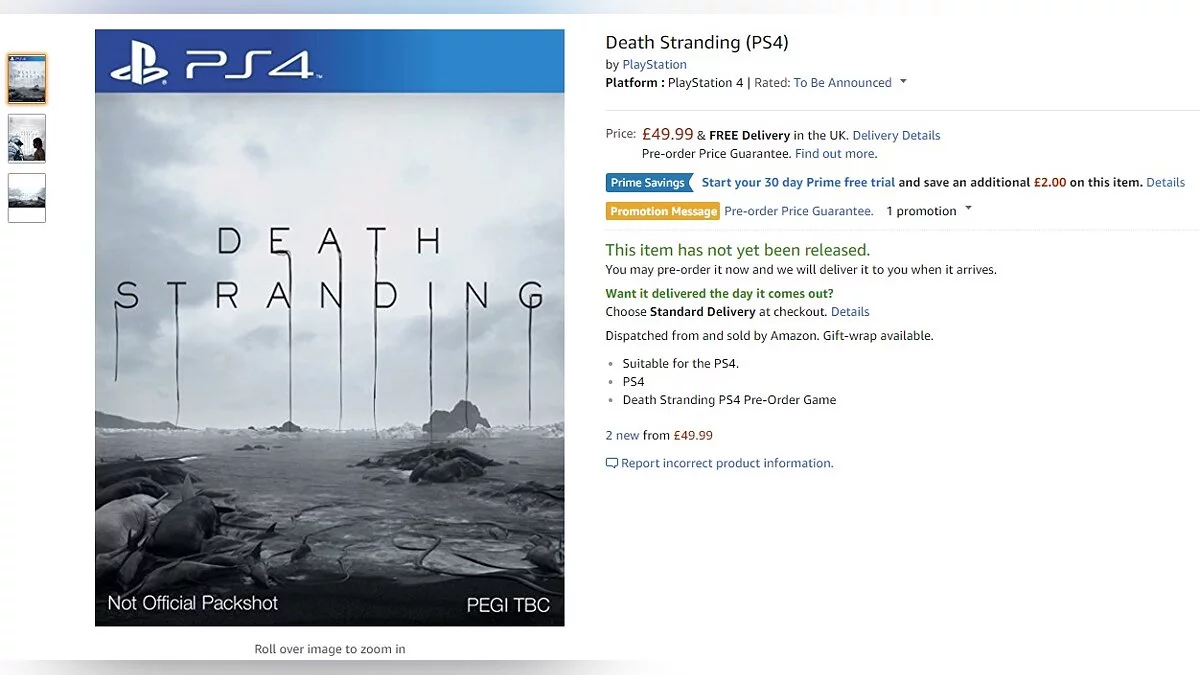Open Details next to the Prime savings offer
1200x675 pixels.
pos(1165,183)
